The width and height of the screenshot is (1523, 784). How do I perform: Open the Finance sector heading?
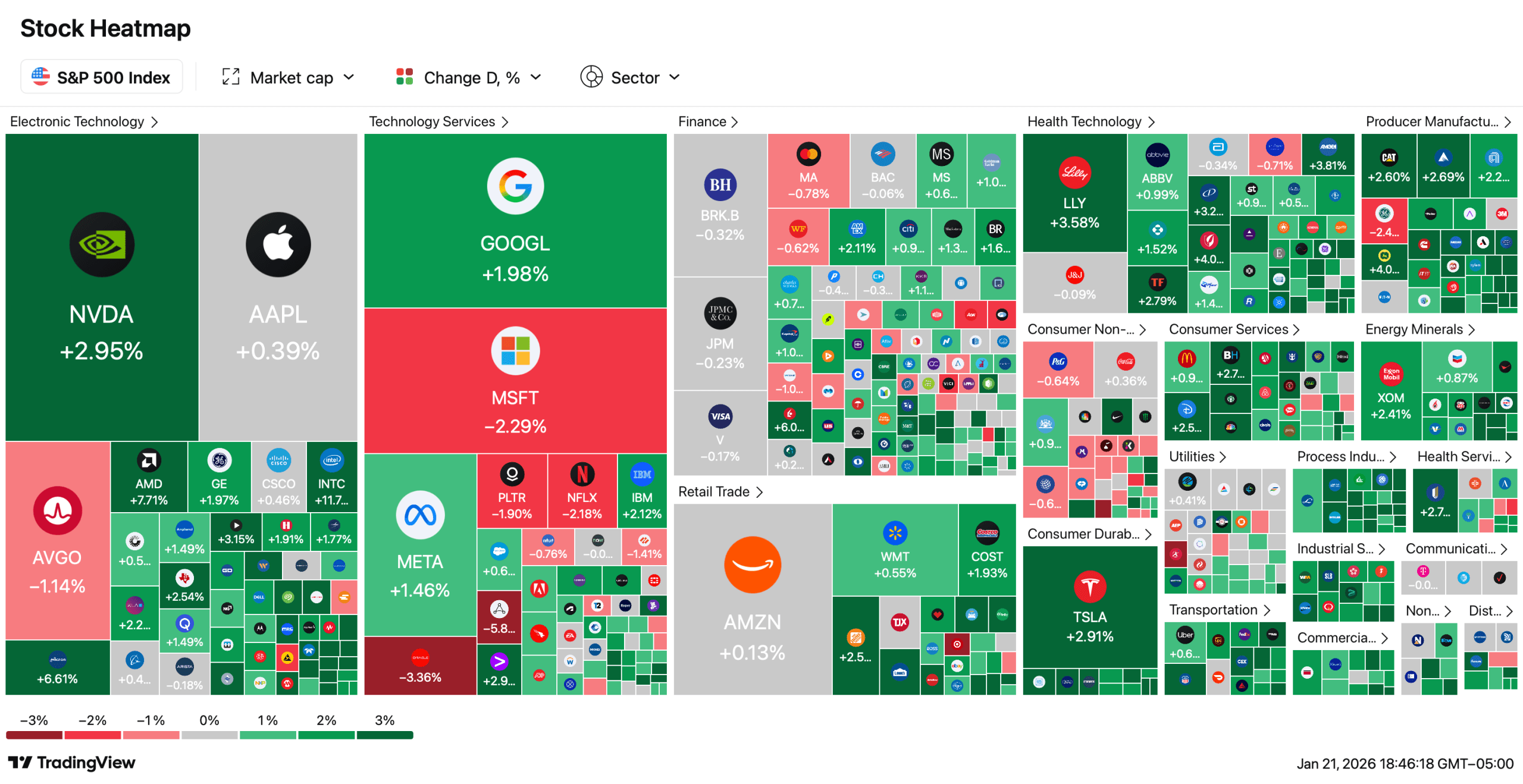(x=708, y=121)
